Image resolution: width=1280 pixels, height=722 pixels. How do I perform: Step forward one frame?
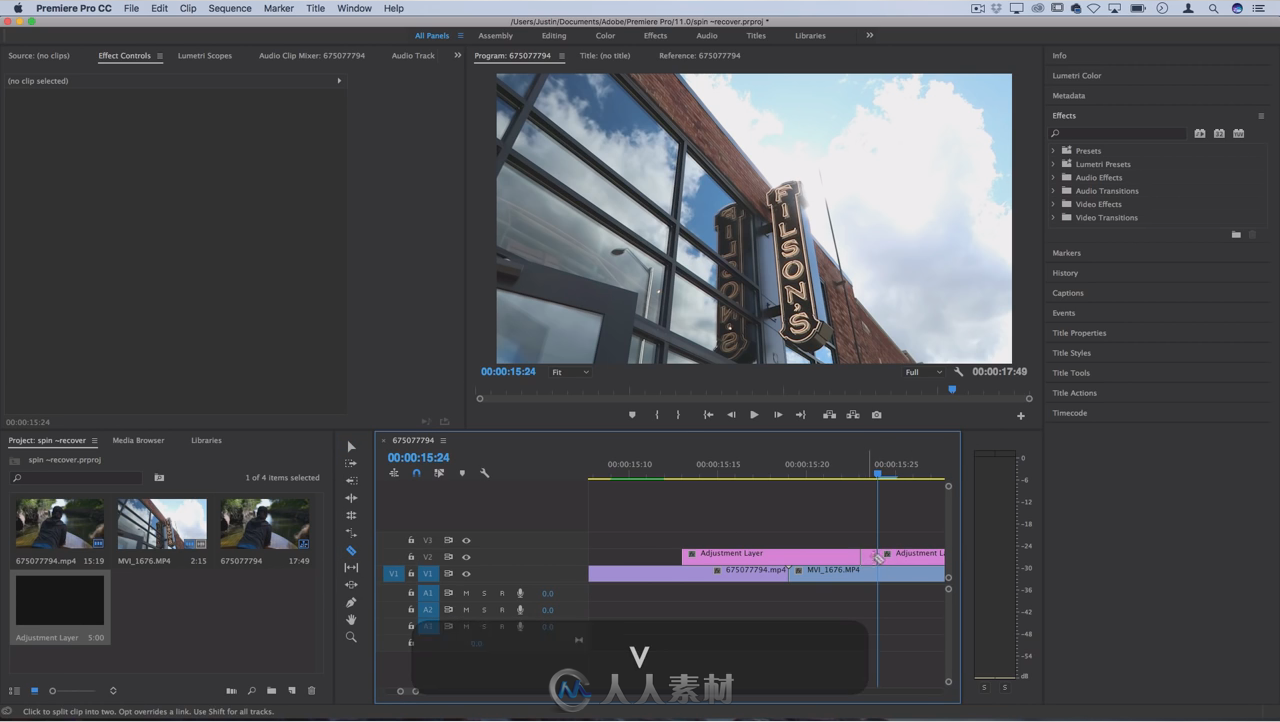778,415
